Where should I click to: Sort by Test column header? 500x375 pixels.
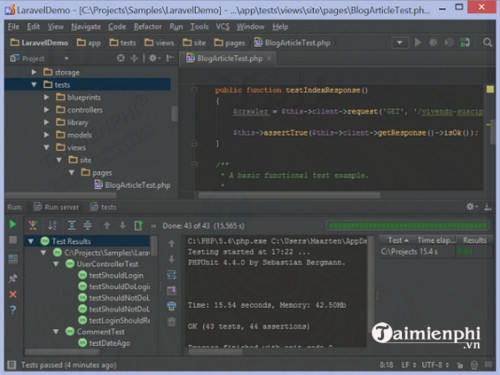[x=398, y=240]
